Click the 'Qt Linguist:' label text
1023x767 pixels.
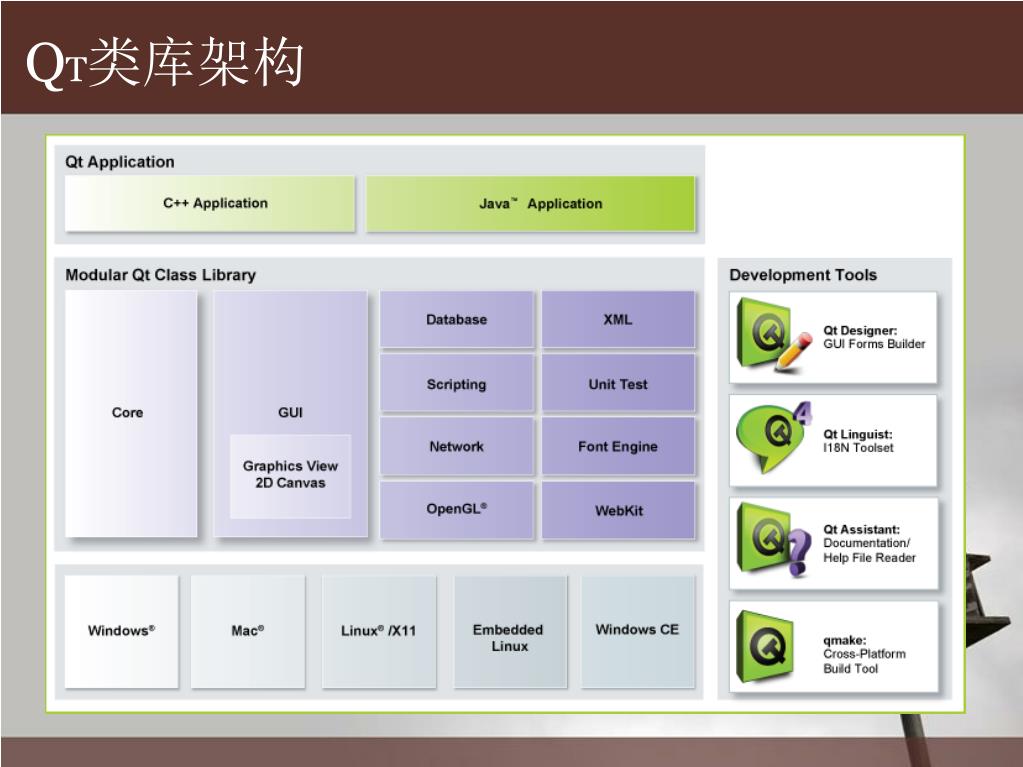pyautogui.click(x=857, y=434)
